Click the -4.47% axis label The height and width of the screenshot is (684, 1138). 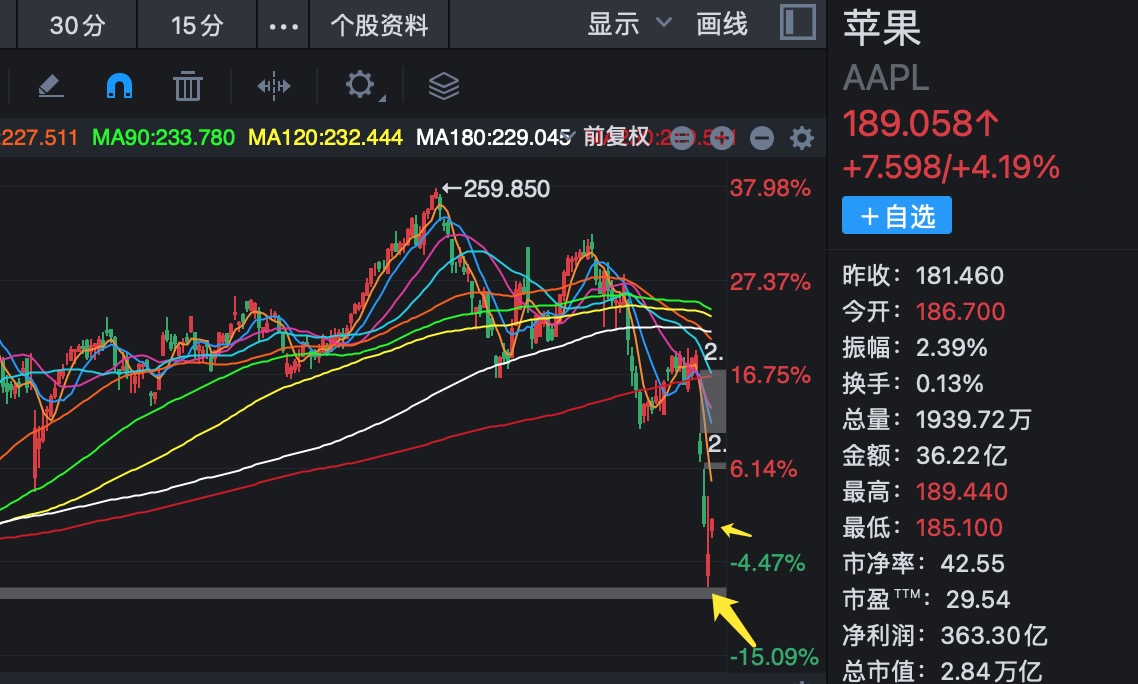click(768, 563)
